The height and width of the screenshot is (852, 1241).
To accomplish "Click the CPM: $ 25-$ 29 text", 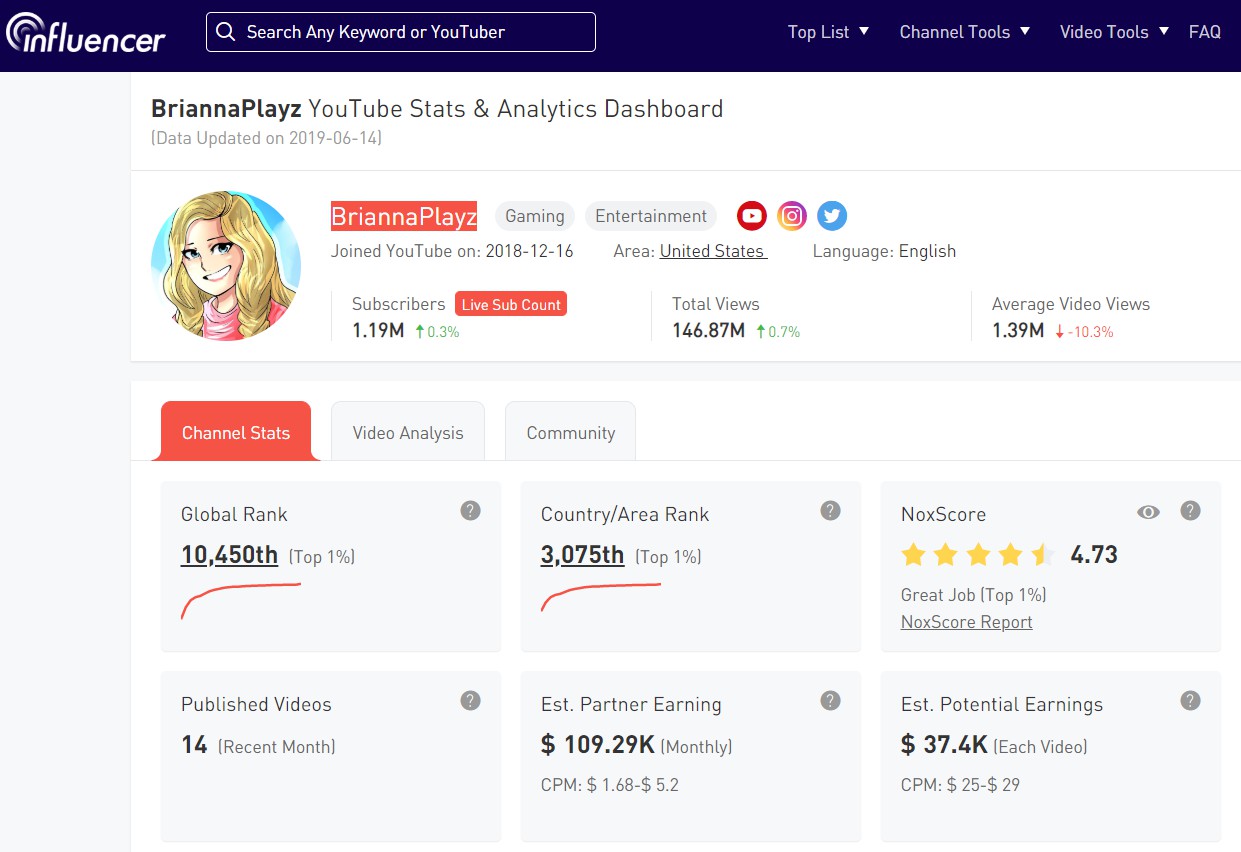I will coord(960,785).
